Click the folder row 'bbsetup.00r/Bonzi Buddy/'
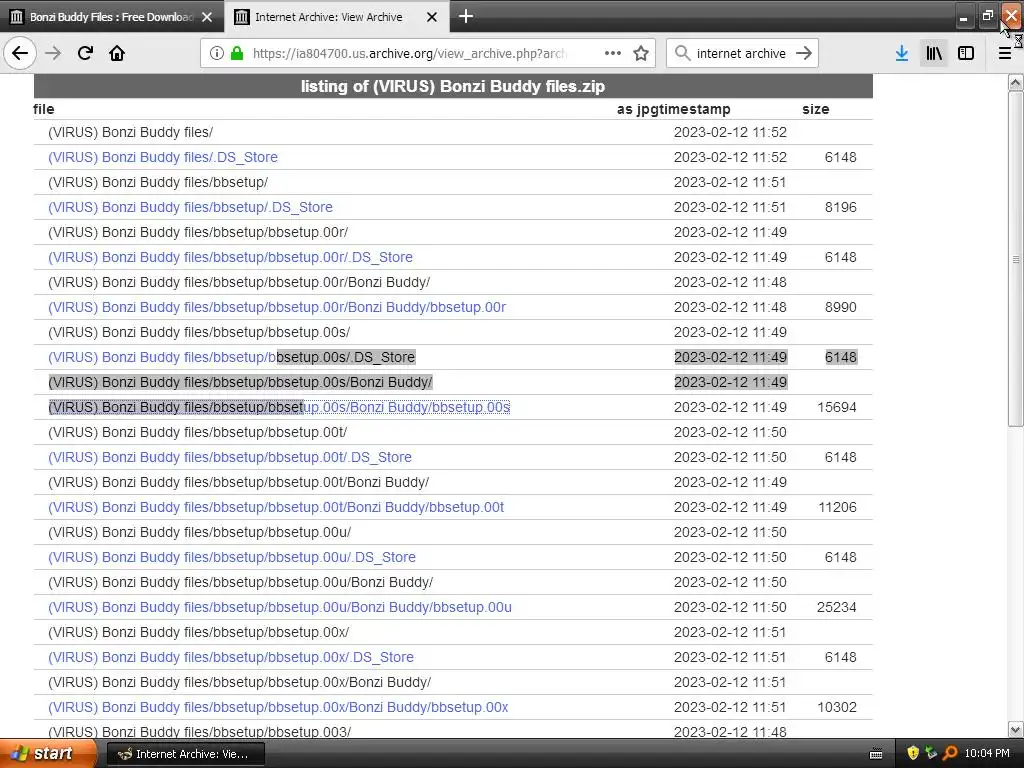1024x768 pixels. pyautogui.click(x=239, y=282)
